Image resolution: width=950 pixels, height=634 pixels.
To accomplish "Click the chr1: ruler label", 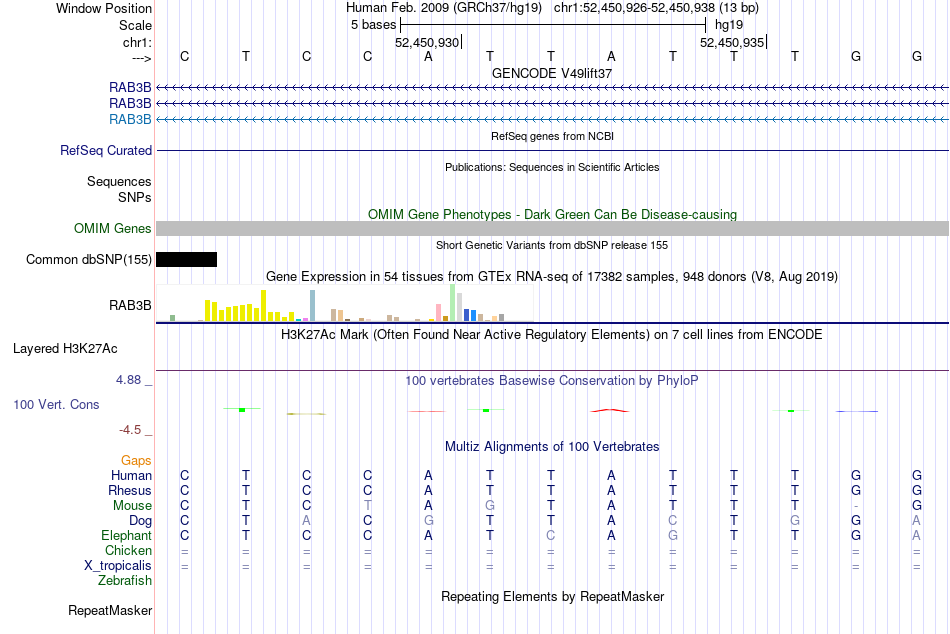I will [137, 42].
